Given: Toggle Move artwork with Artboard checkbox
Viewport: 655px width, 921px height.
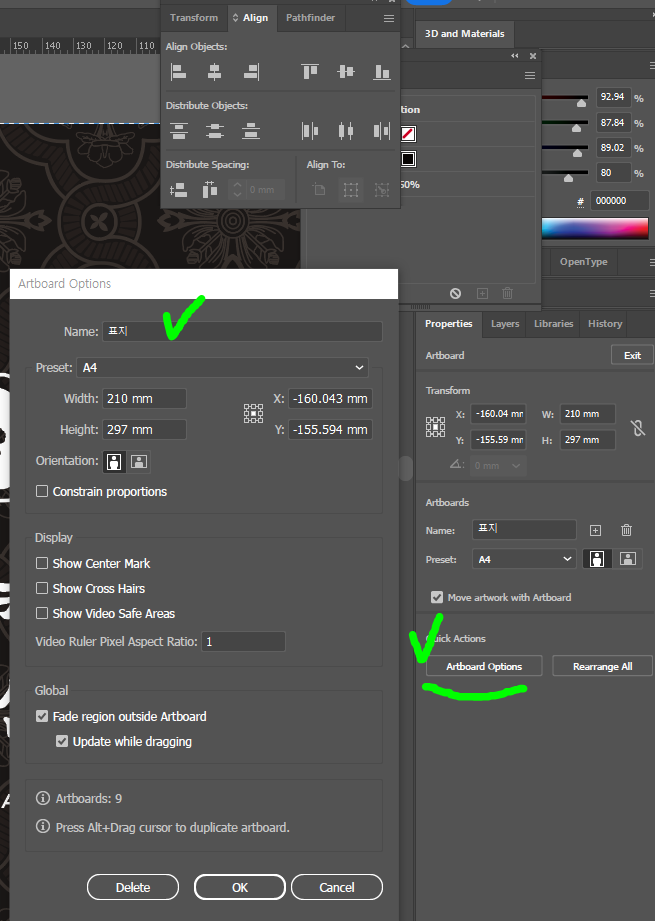Looking at the screenshot, I should (x=436, y=597).
